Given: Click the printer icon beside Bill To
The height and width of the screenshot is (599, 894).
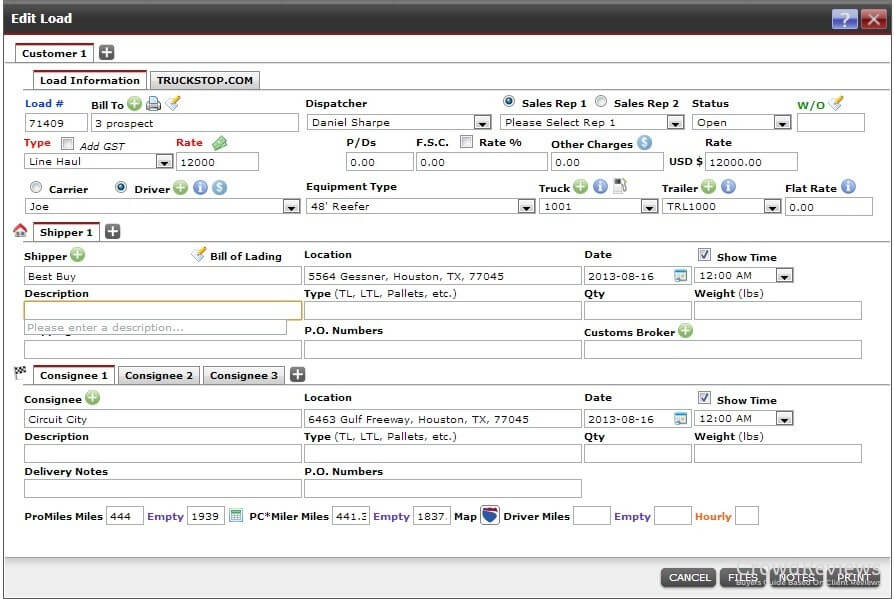Looking at the screenshot, I should tap(153, 103).
